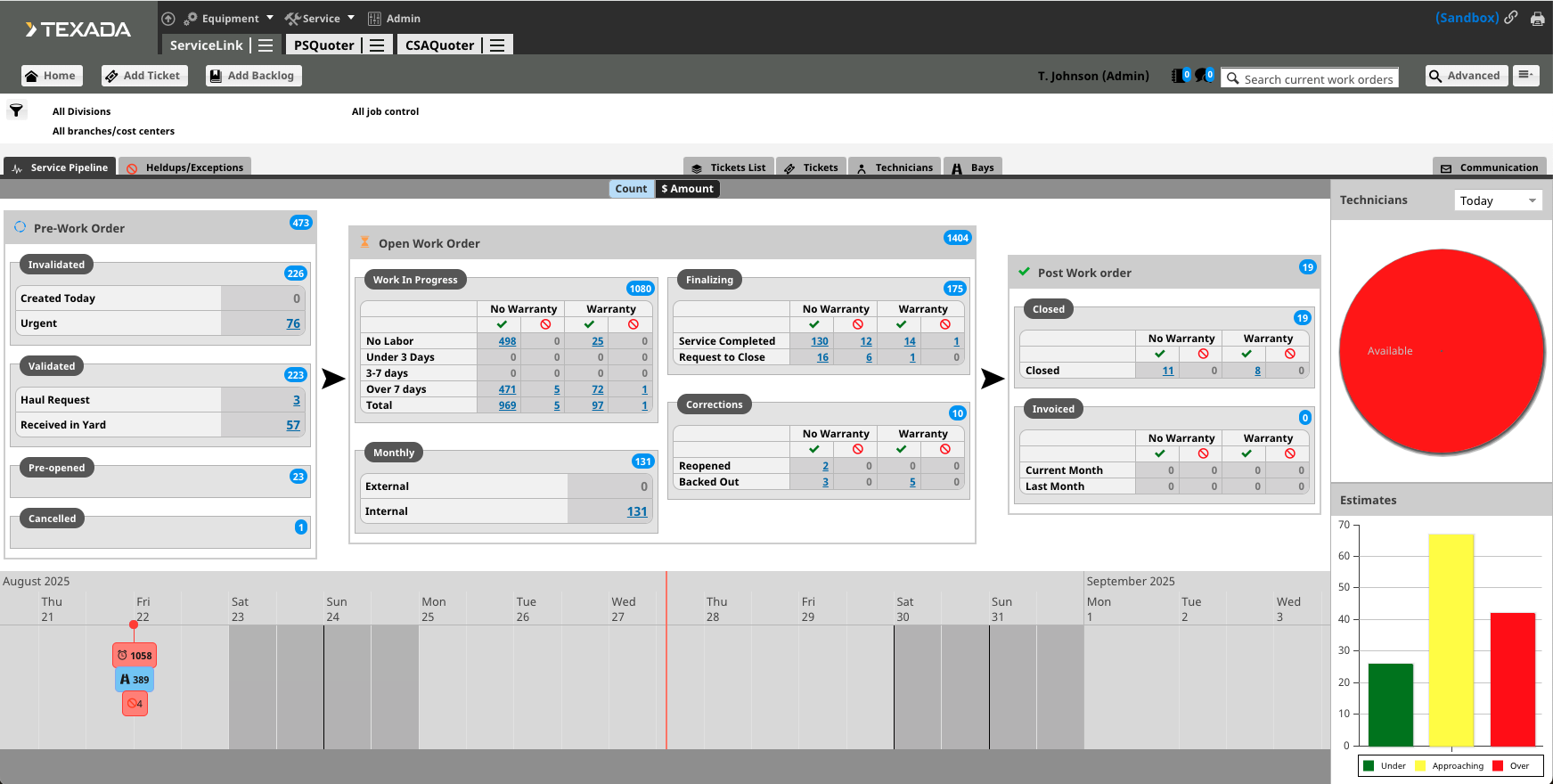Switch to the PSQuoter tab
This screenshot has width=1553, height=784.
pyautogui.click(x=324, y=45)
